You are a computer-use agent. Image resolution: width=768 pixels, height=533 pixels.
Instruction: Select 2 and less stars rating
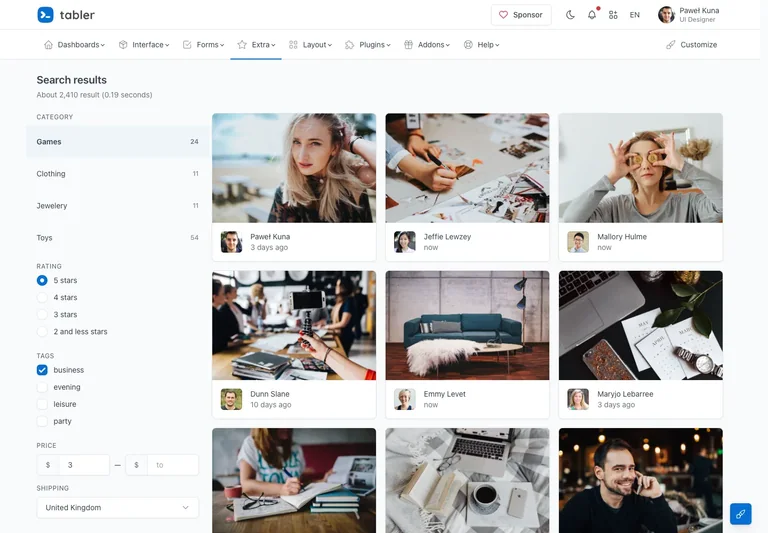(42, 332)
